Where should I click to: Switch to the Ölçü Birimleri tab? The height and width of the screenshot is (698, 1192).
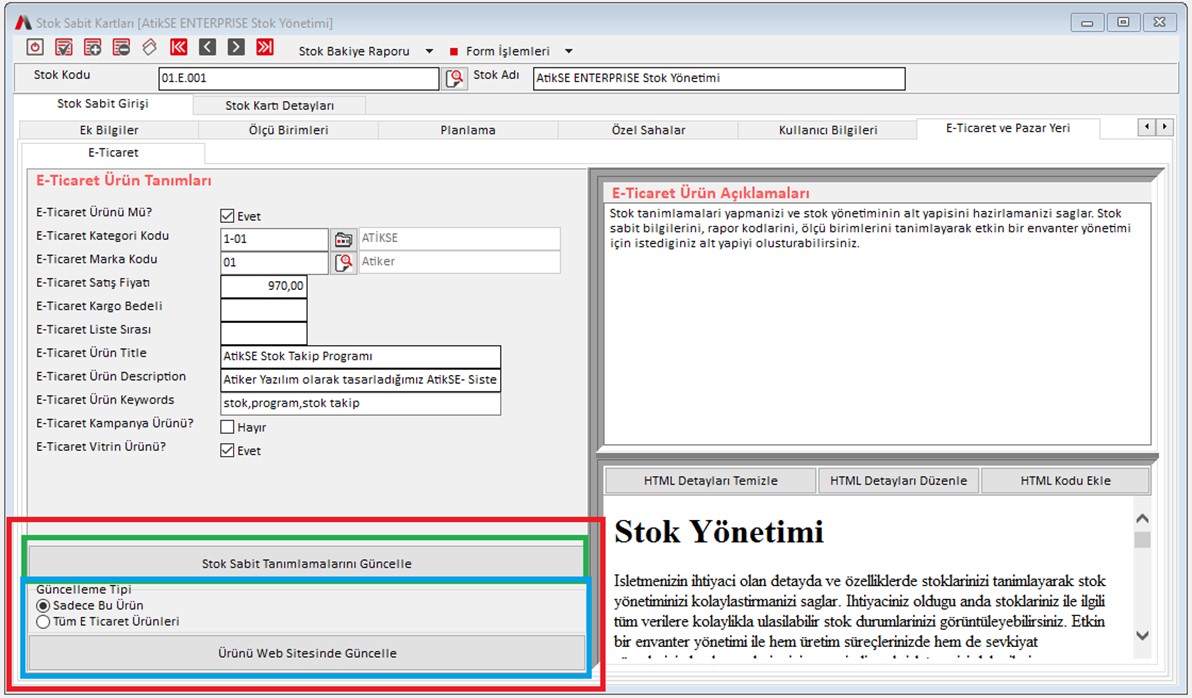(x=288, y=130)
